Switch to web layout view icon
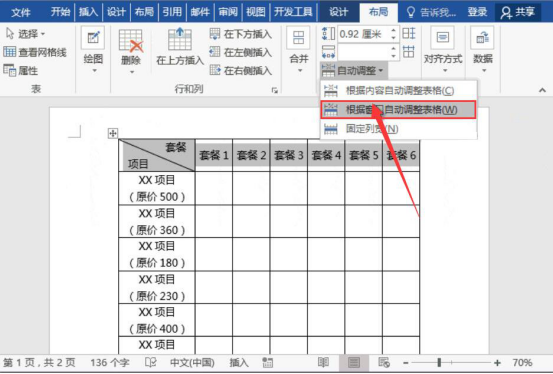This screenshot has width=553, height=374. [x=384, y=362]
